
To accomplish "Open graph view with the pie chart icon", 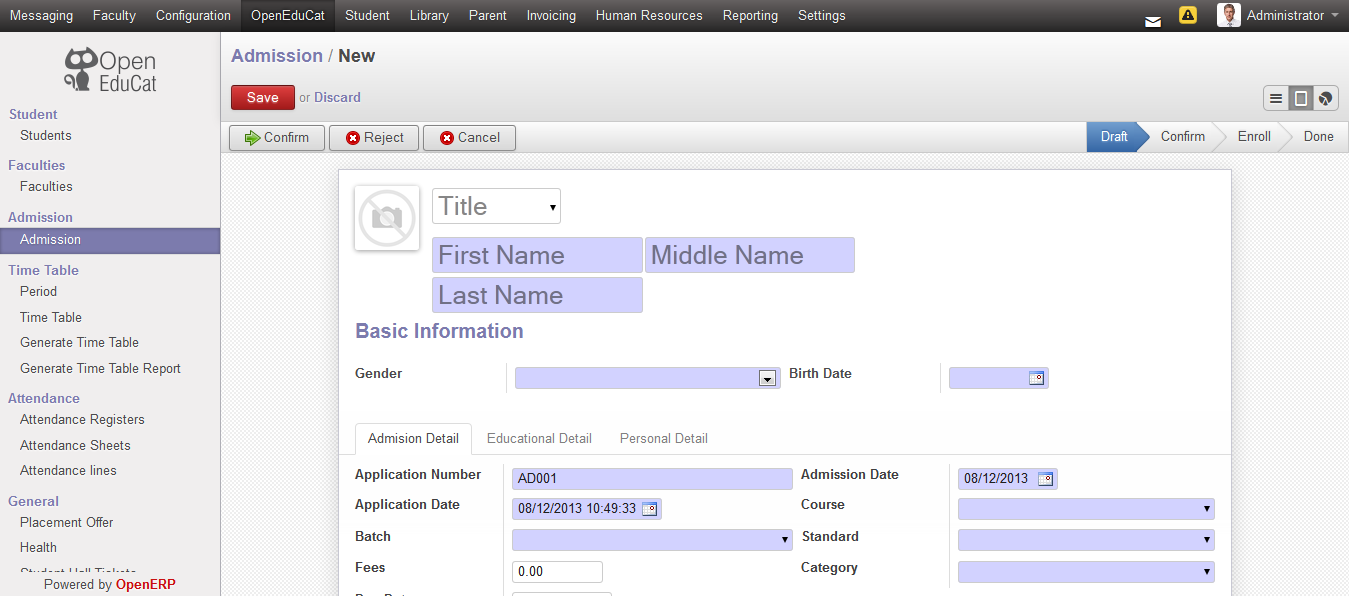I will click(1324, 99).
